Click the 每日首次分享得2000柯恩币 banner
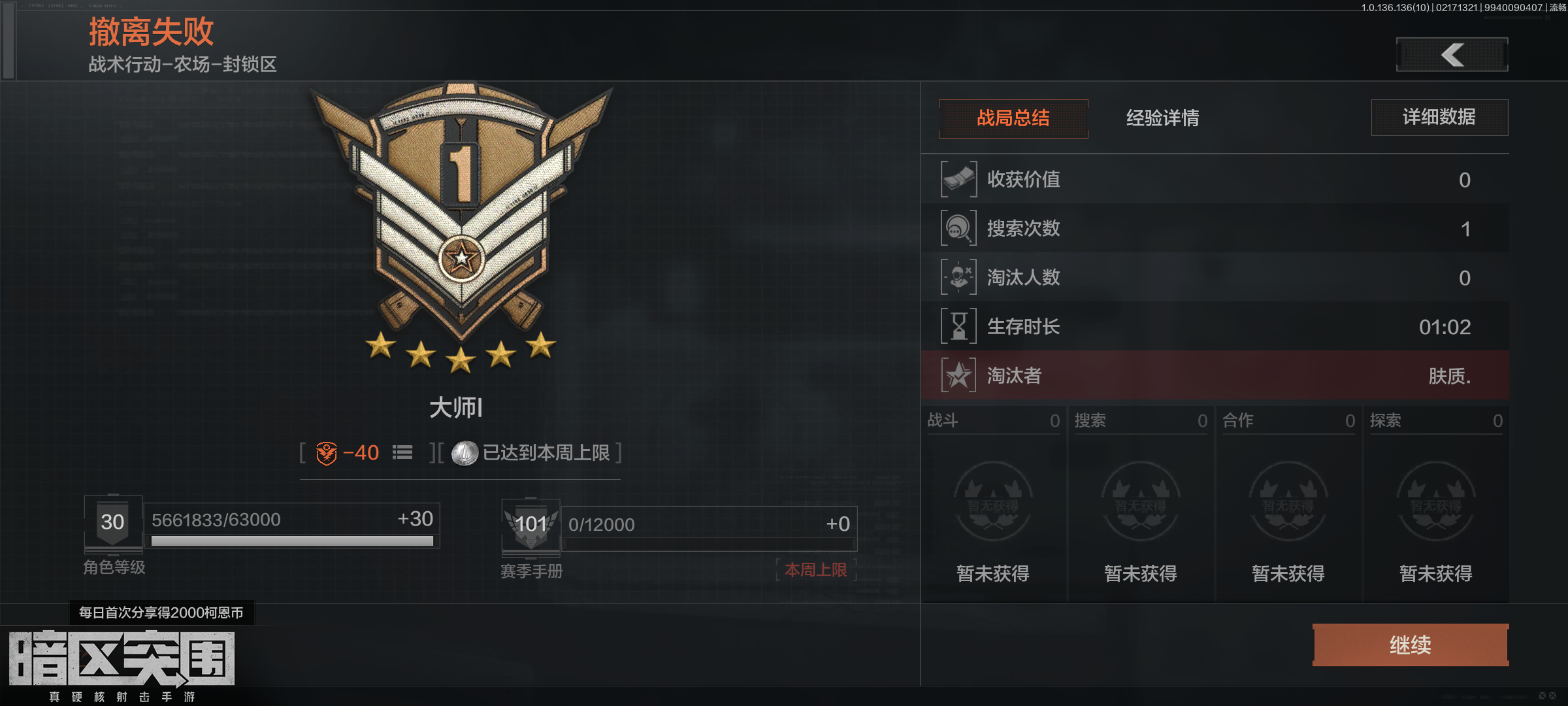Image resolution: width=1568 pixels, height=706 pixels. coord(161,613)
